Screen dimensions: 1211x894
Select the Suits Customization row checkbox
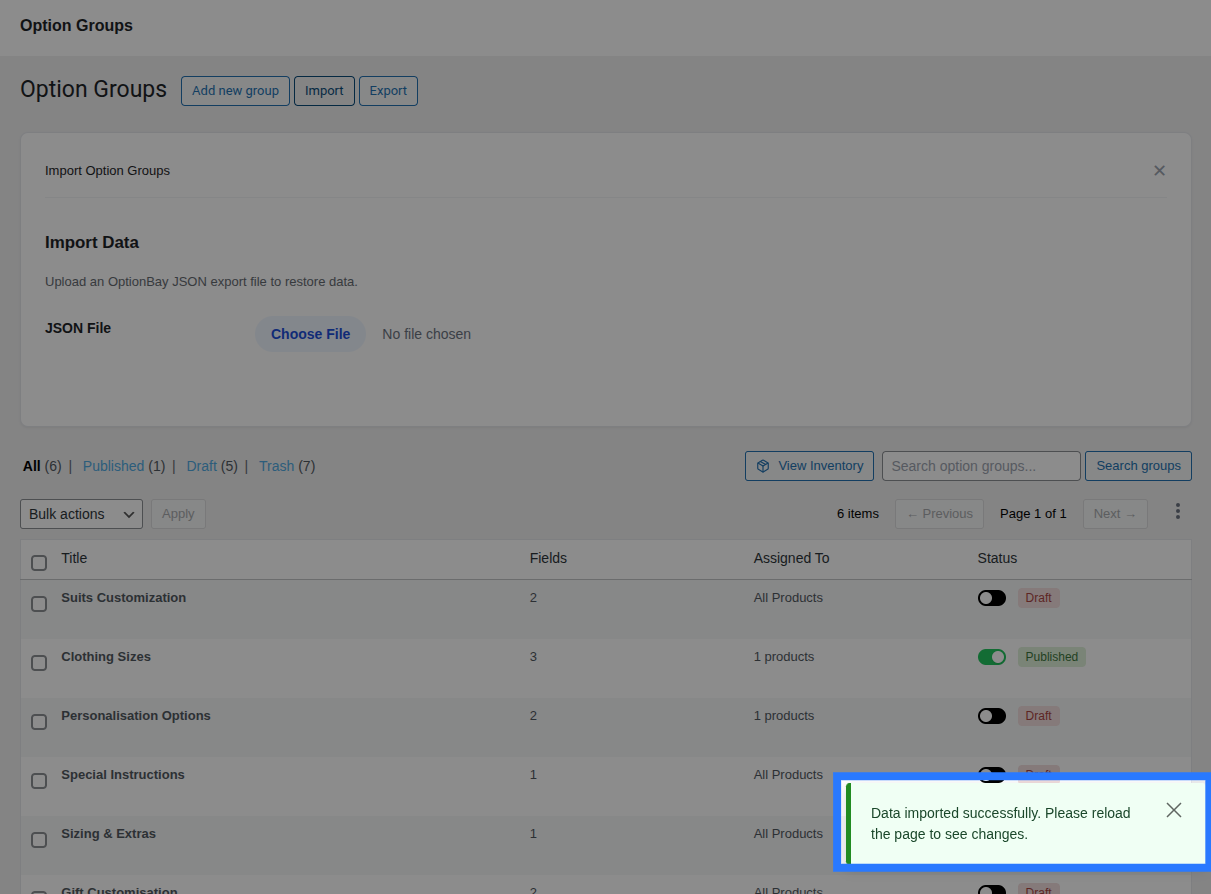click(39, 604)
